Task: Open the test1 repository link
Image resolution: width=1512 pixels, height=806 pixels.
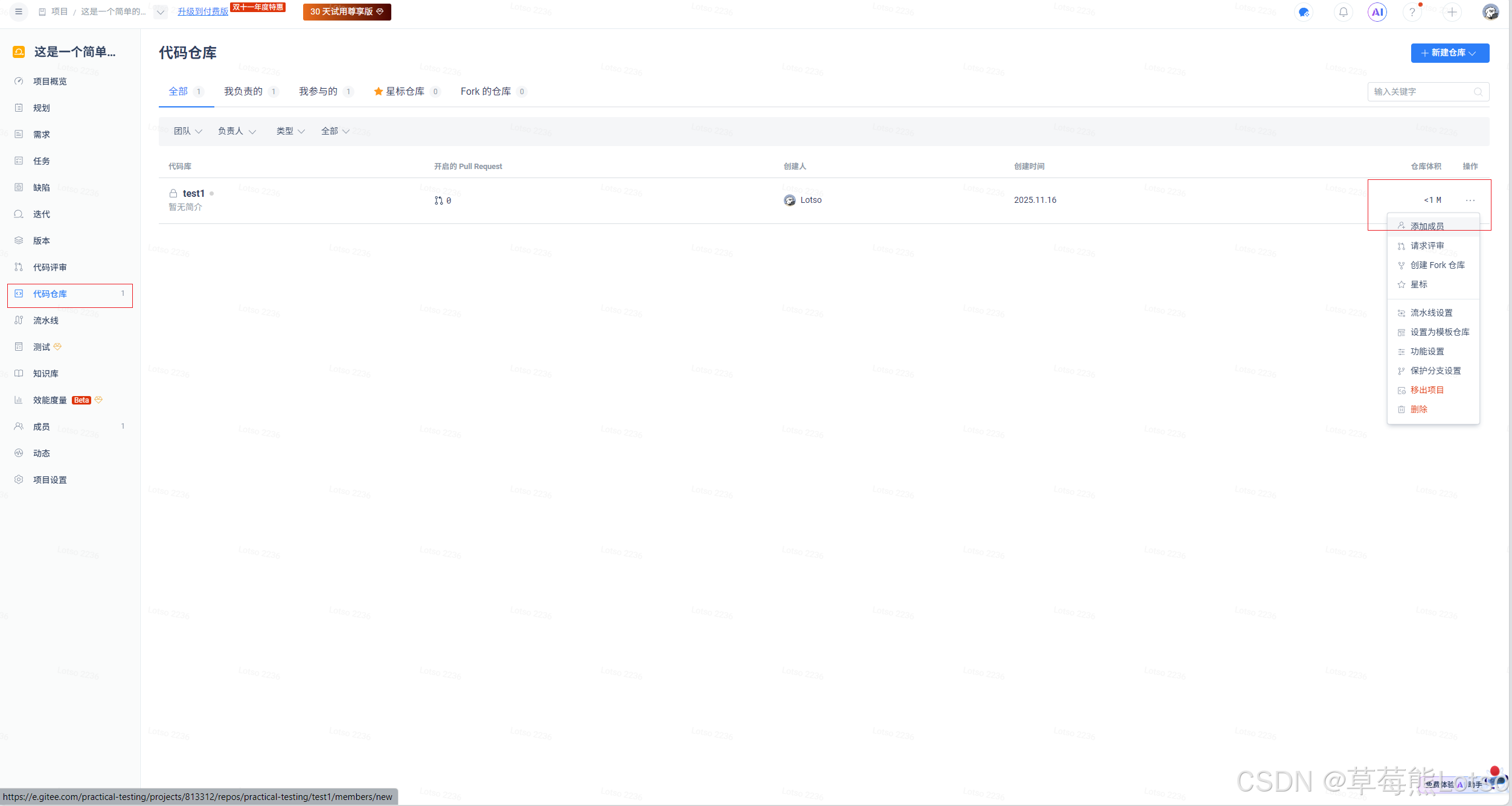Action: click(193, 193)
